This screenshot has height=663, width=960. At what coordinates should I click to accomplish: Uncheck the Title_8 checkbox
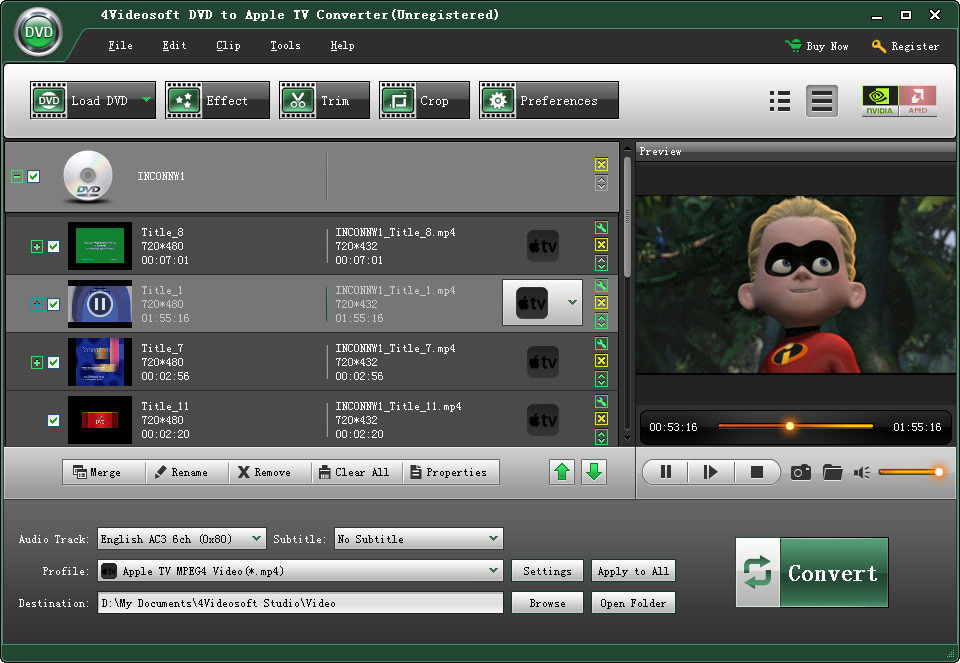click(54, 246)
